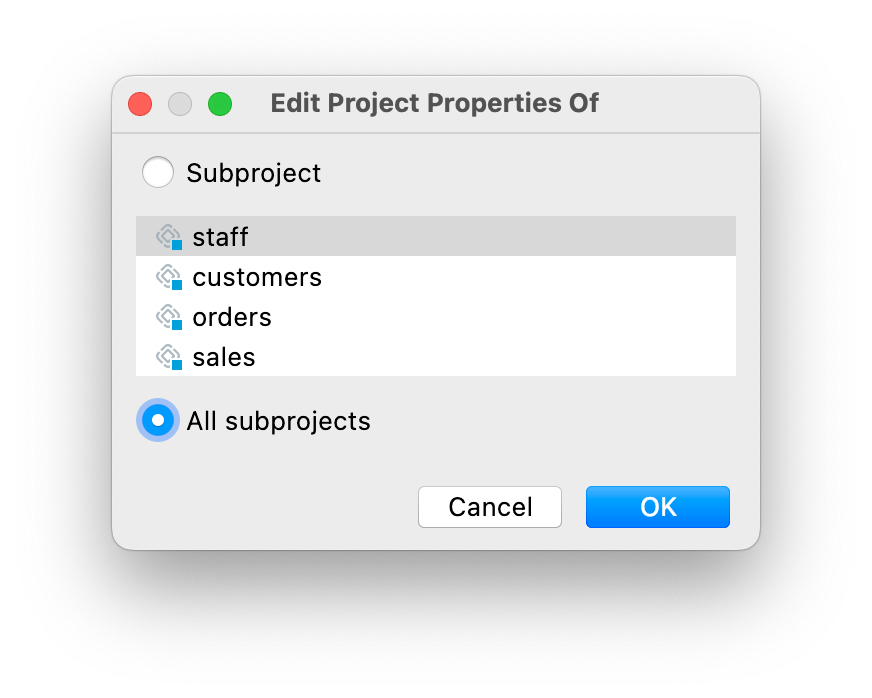Click the All subprojects label
Viewport: 872px width, 698px height.
click(277, 421)
